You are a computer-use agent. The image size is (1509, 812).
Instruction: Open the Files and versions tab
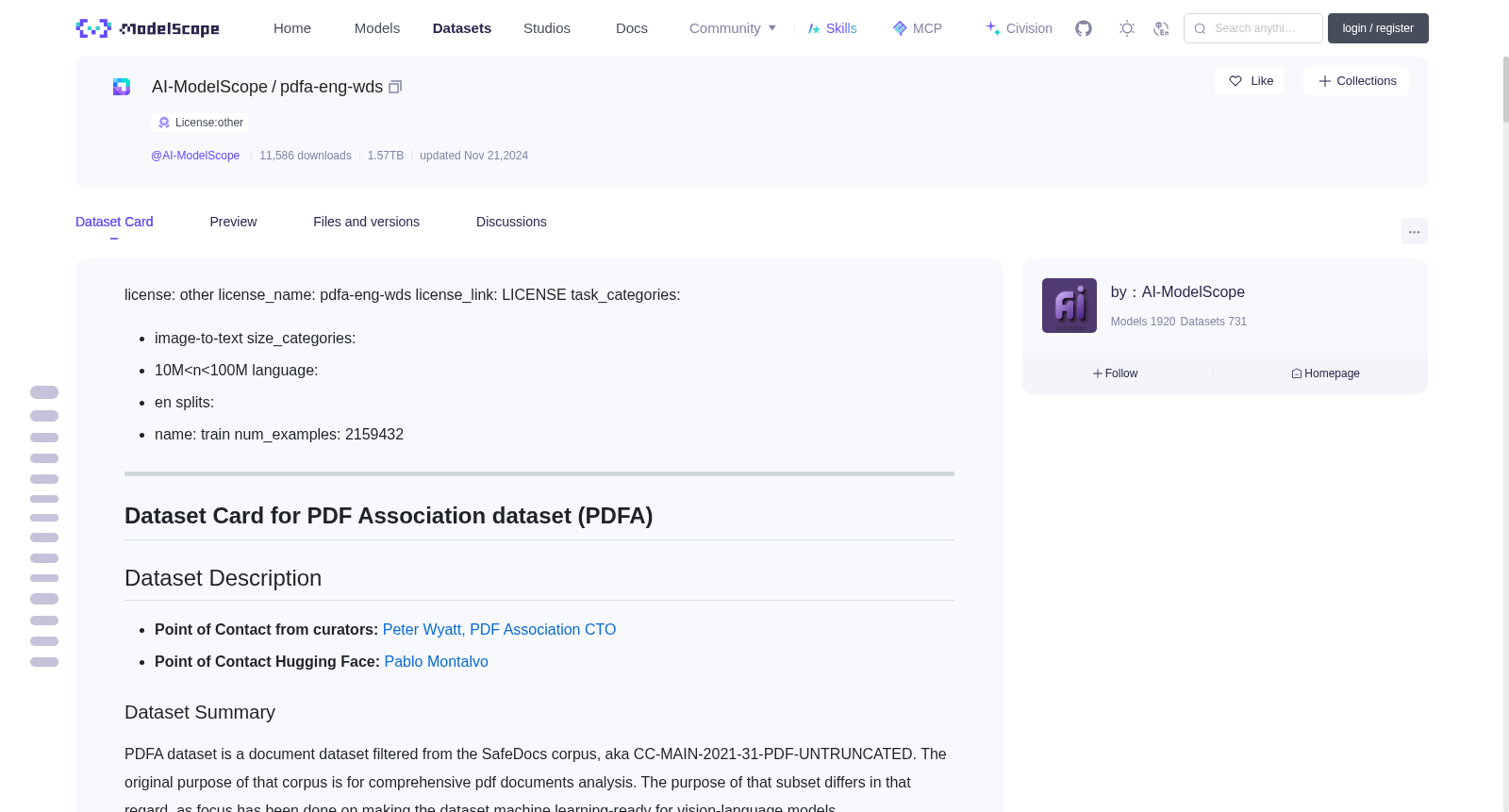click(366, 222)
